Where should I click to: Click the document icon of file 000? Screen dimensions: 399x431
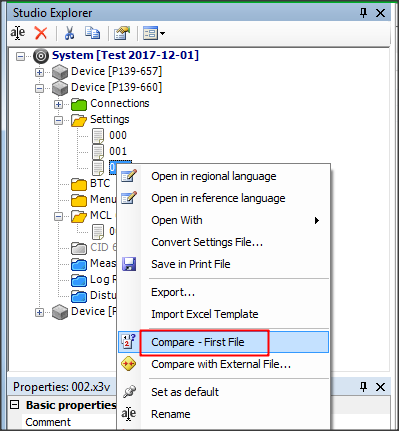(98, 136)
